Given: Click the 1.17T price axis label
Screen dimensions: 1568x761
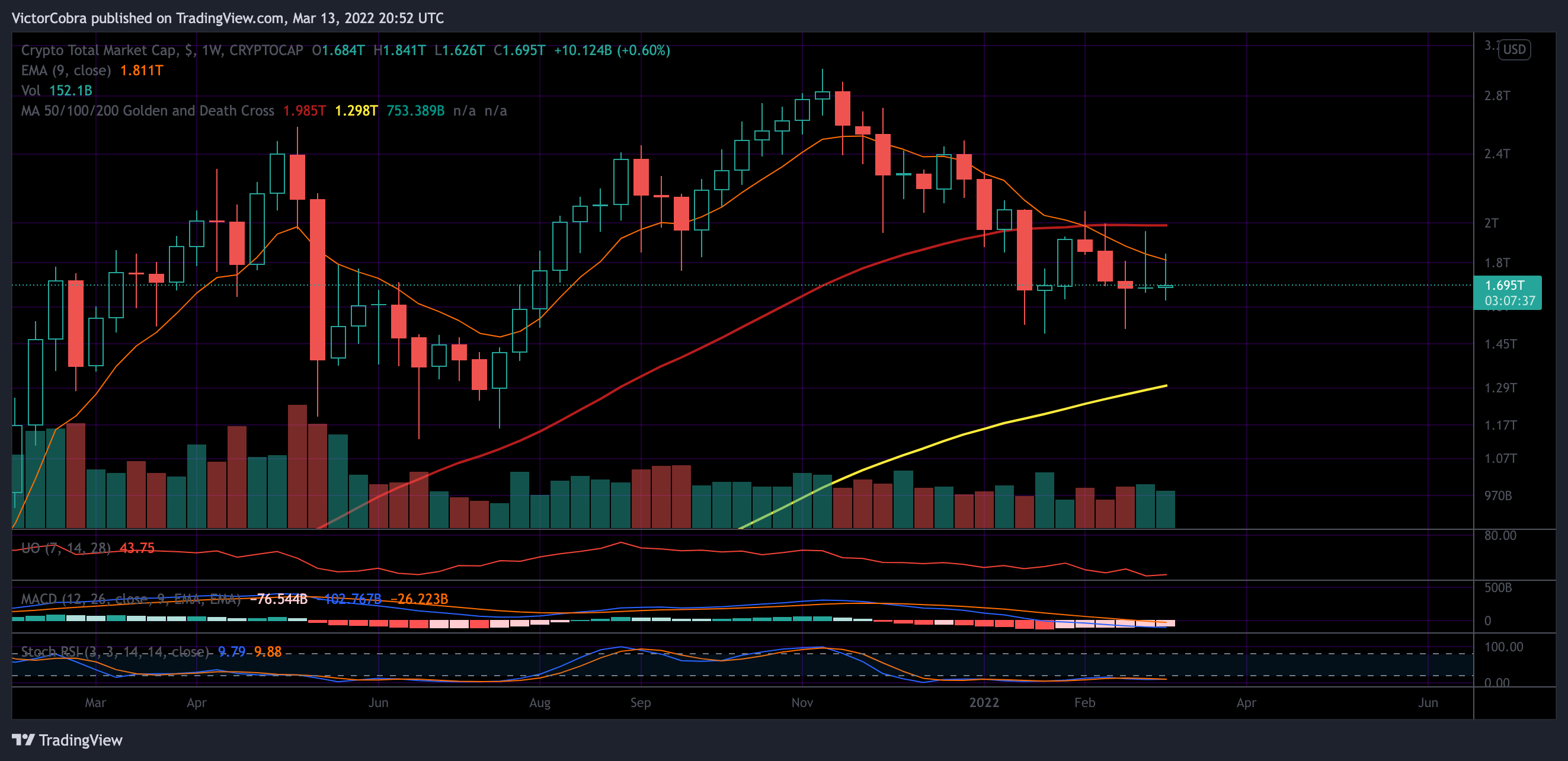Looking at the screenshot, I should pos(1500,425).
